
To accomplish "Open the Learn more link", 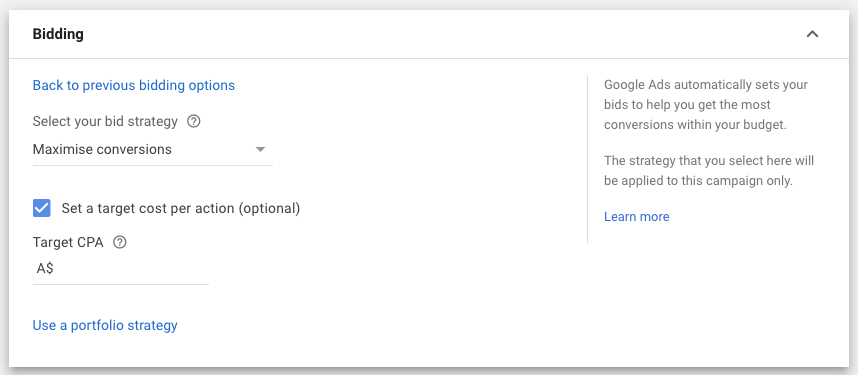I will point(636,217).
